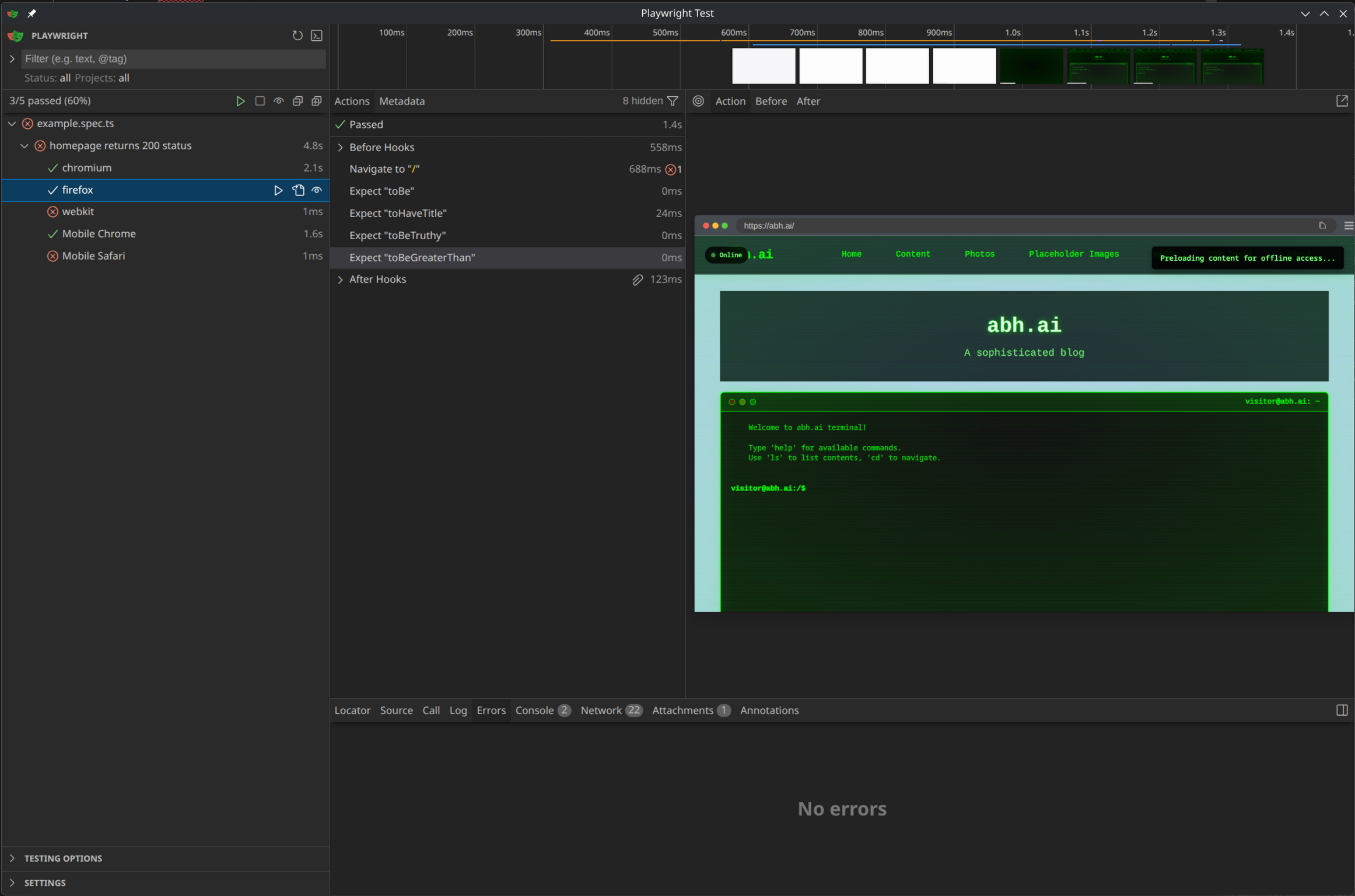Screen dimensions: 1355x896
Task: Stop test execution using the stop icon
Action: pos(260,100)
